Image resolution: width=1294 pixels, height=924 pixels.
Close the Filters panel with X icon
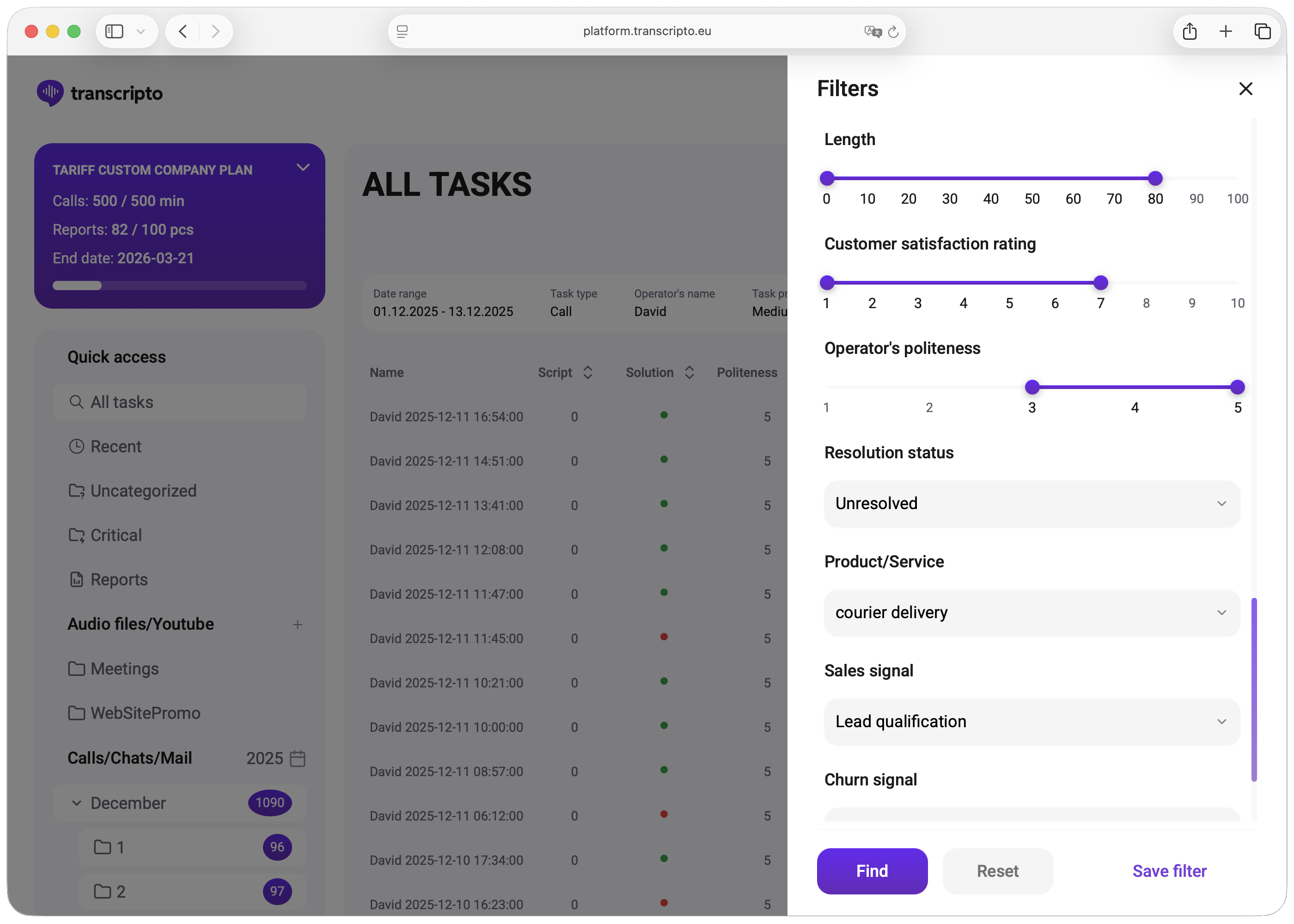tap(1245, 89)
